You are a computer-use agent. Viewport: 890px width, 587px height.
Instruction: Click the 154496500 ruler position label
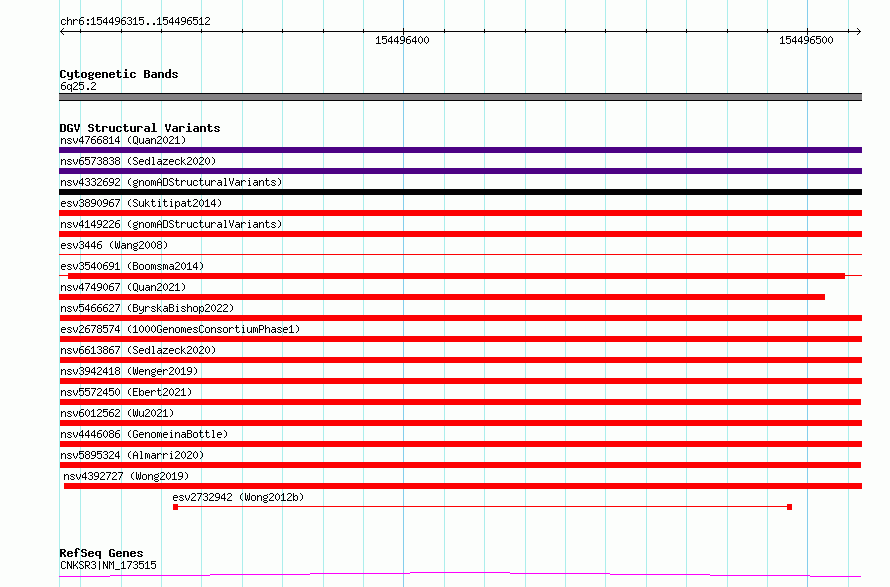click(806, 40)
